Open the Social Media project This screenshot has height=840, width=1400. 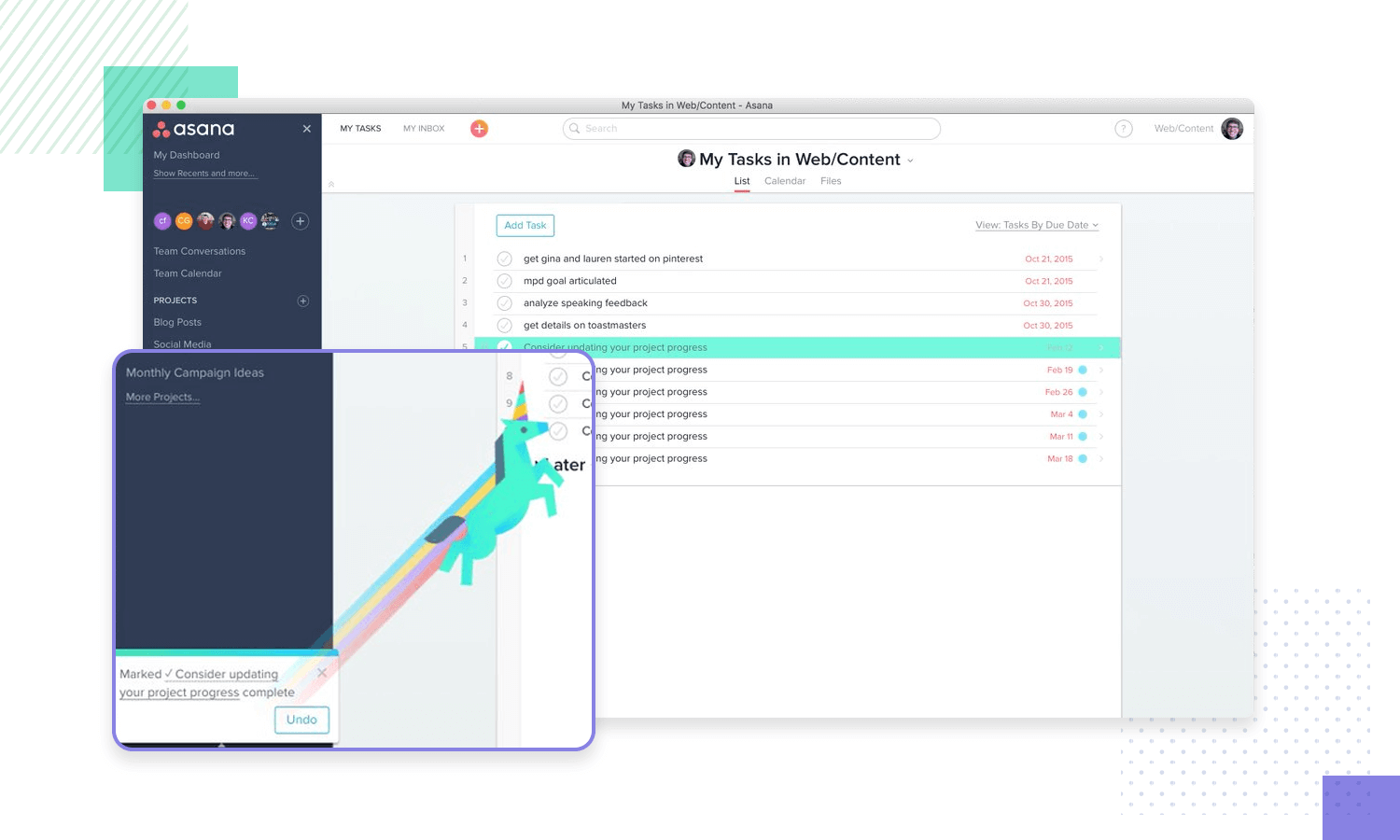click(182, 344)
